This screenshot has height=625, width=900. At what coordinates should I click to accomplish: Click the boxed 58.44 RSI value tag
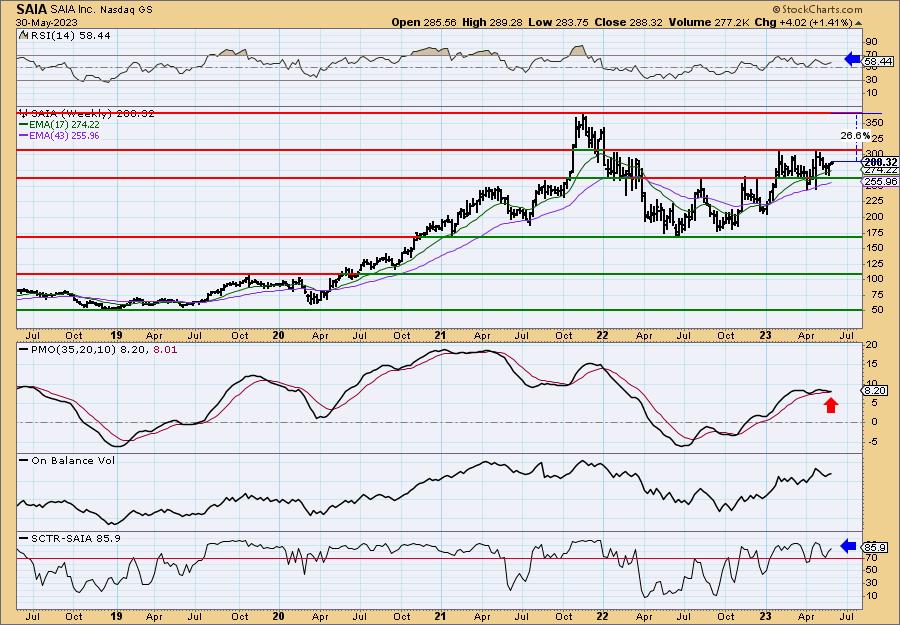point(878,61)
